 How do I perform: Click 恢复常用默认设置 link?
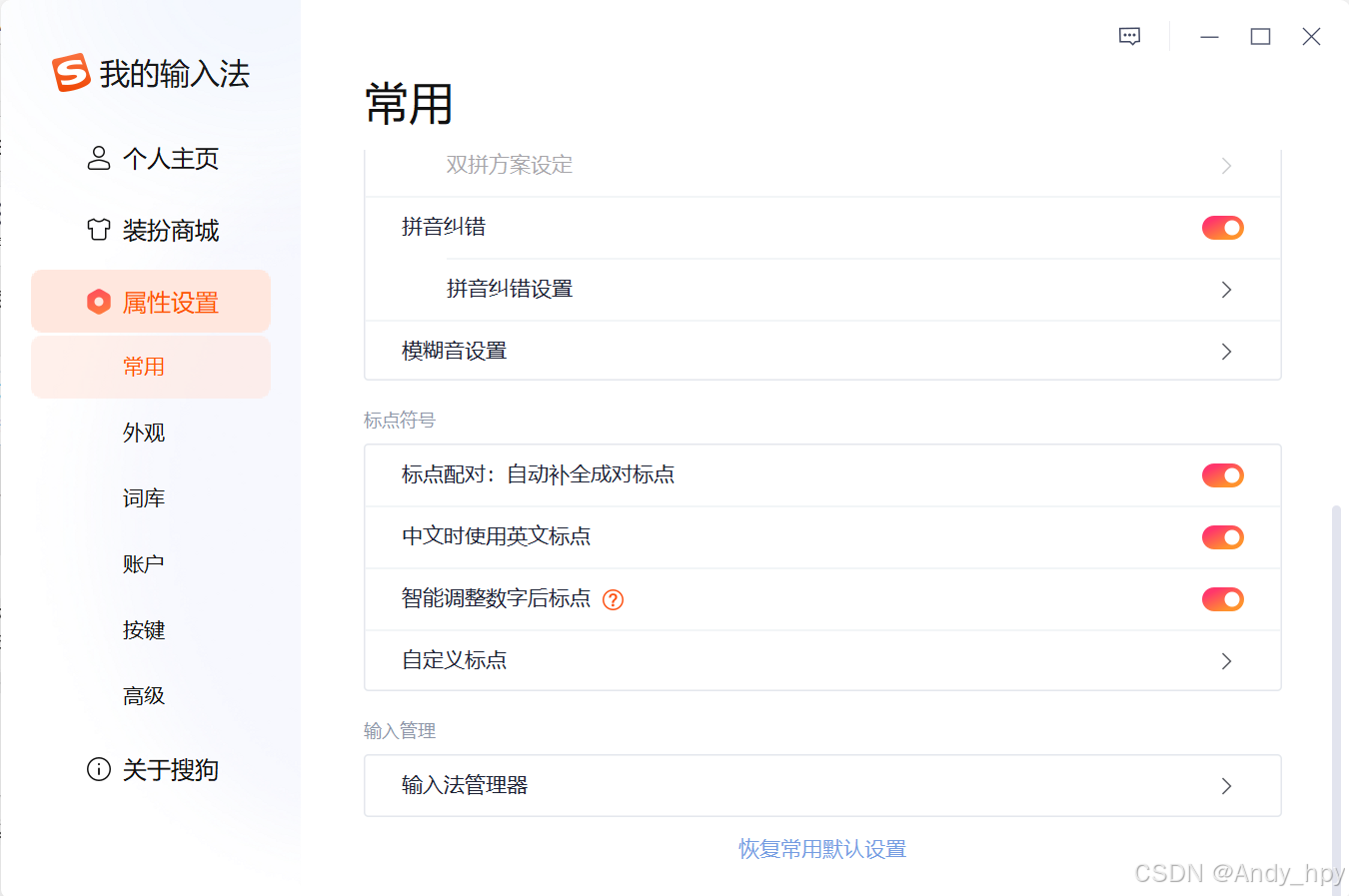click(822, 849)
